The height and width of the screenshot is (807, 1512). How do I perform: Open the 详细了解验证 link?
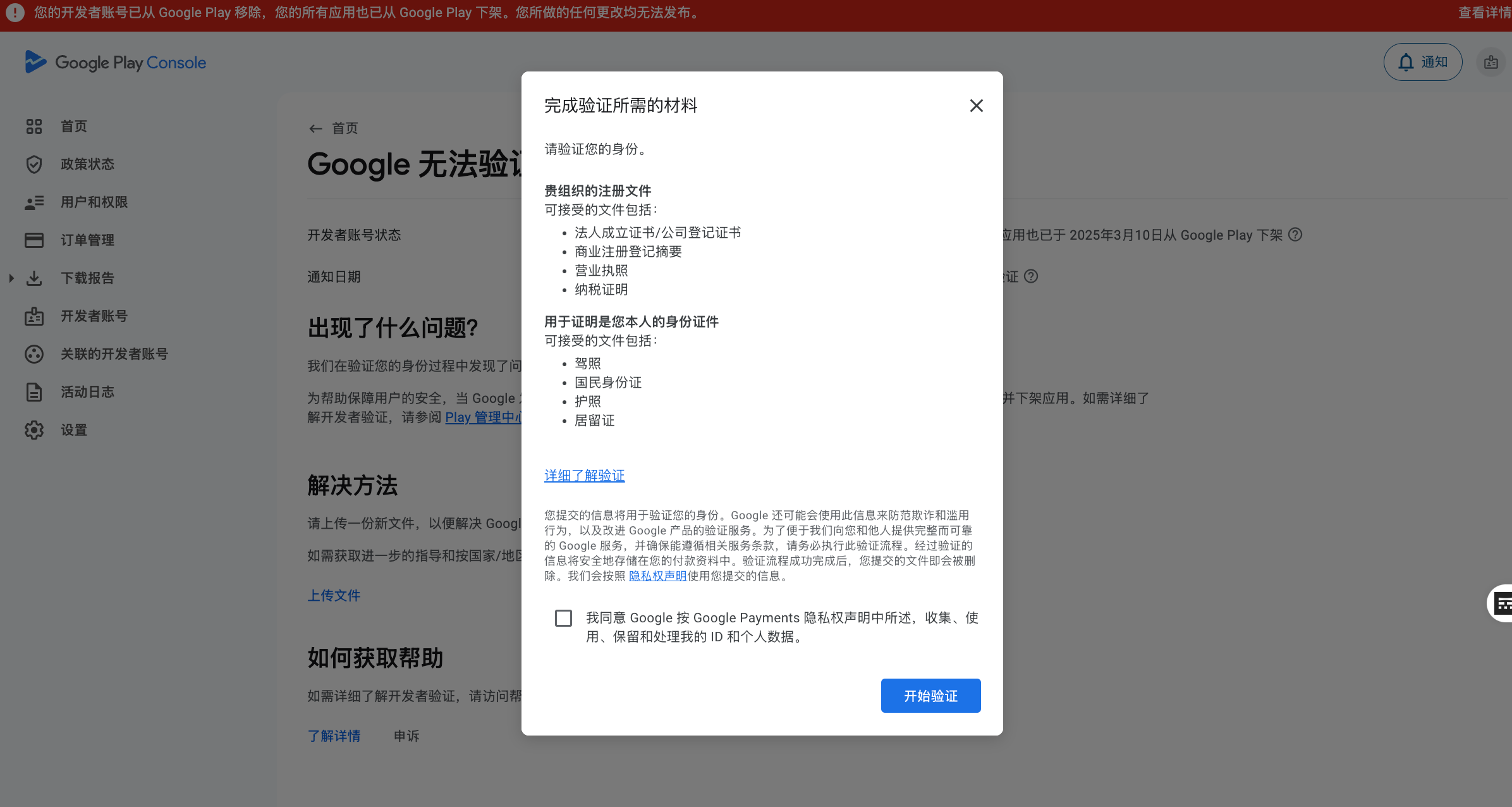tap(584, 476)
